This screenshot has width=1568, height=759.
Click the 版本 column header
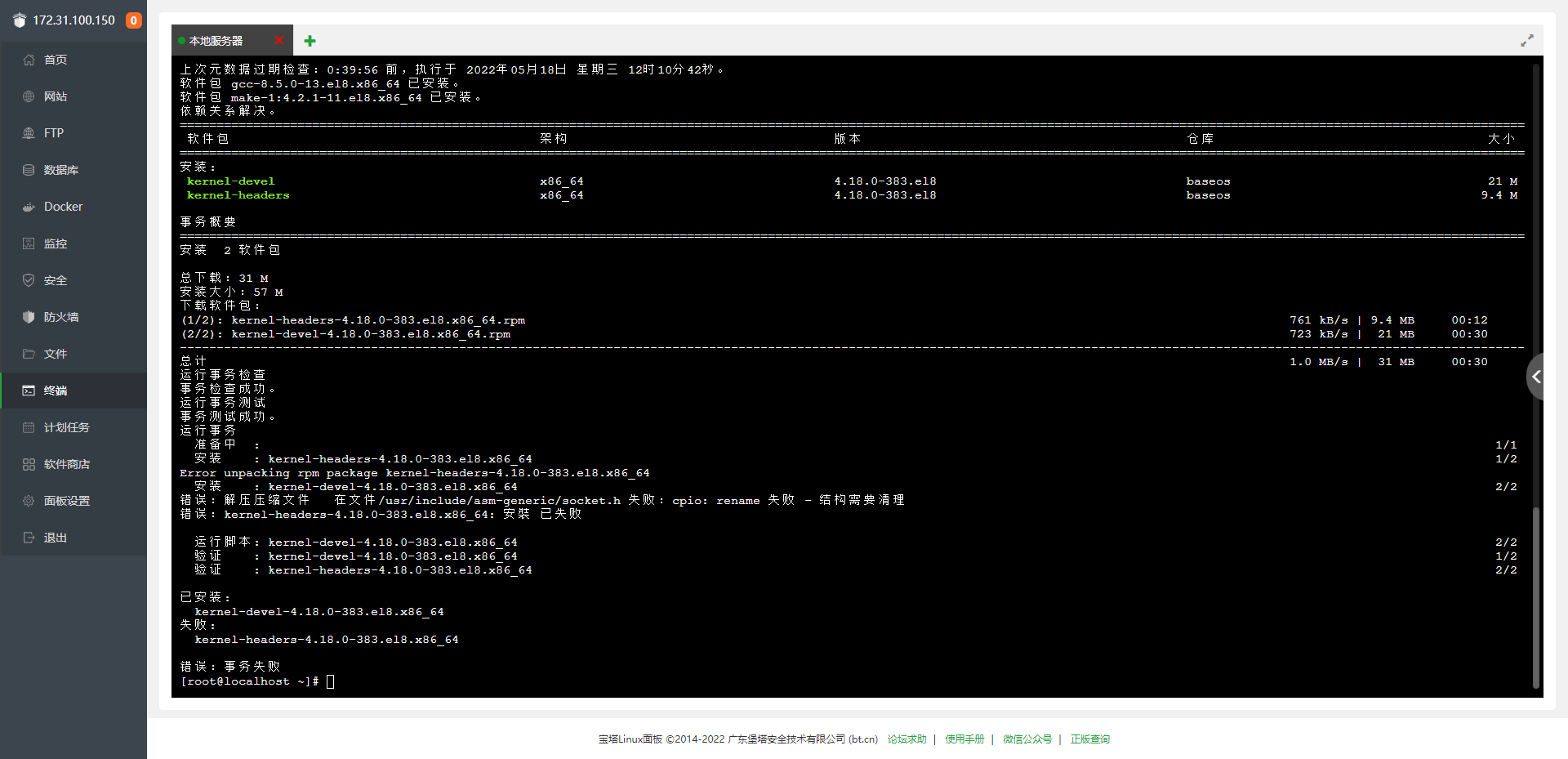(848, 139)
